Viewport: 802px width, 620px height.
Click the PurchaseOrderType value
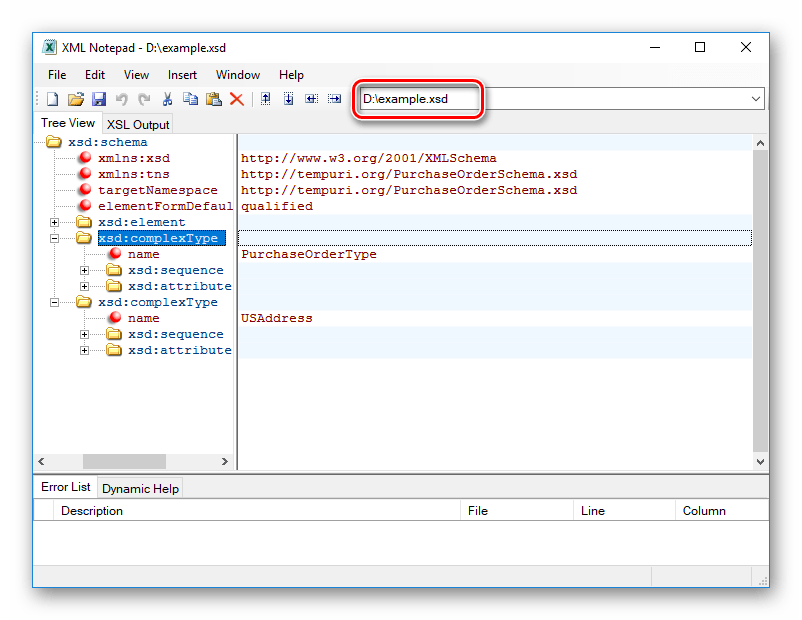pos(309,254)
